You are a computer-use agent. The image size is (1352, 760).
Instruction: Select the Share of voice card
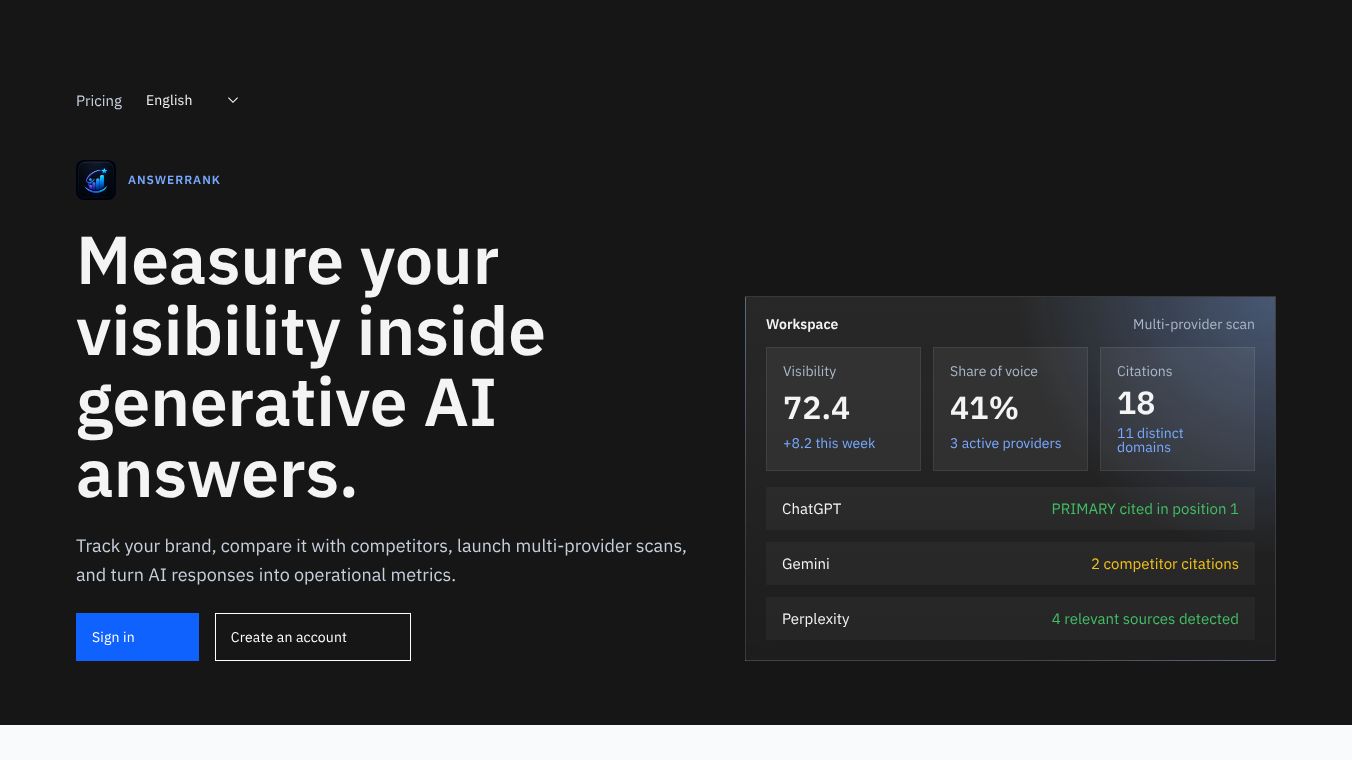1010,409
